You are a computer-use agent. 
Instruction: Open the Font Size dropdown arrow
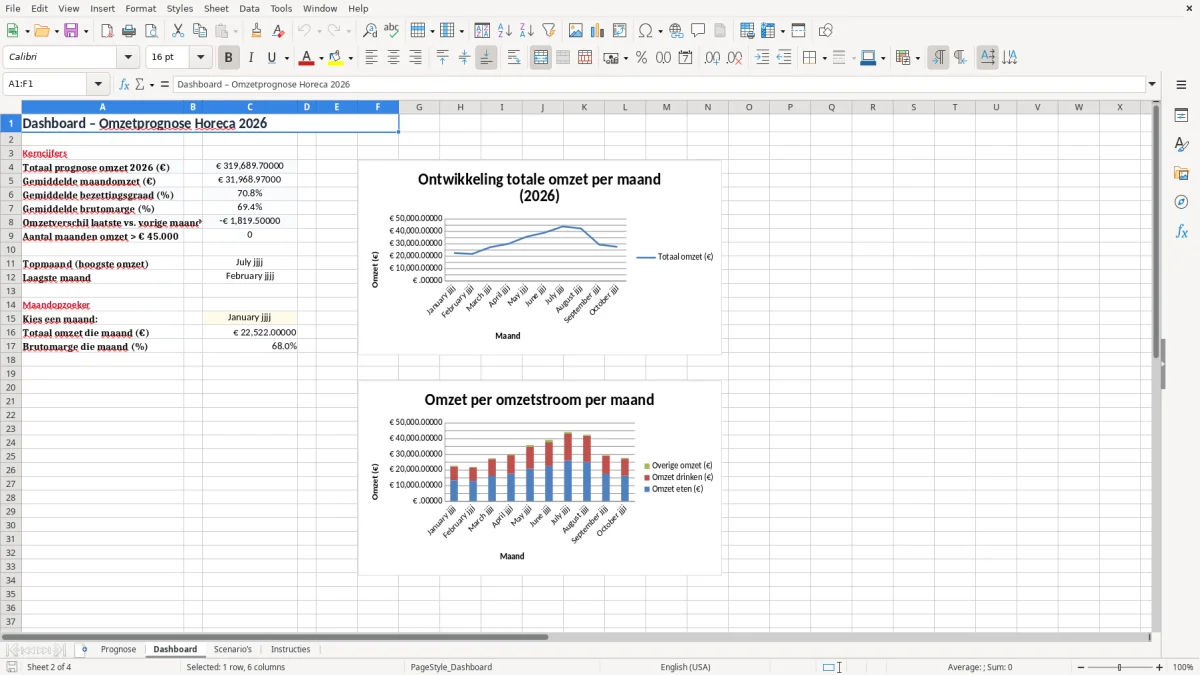click(x=201, y=58)
